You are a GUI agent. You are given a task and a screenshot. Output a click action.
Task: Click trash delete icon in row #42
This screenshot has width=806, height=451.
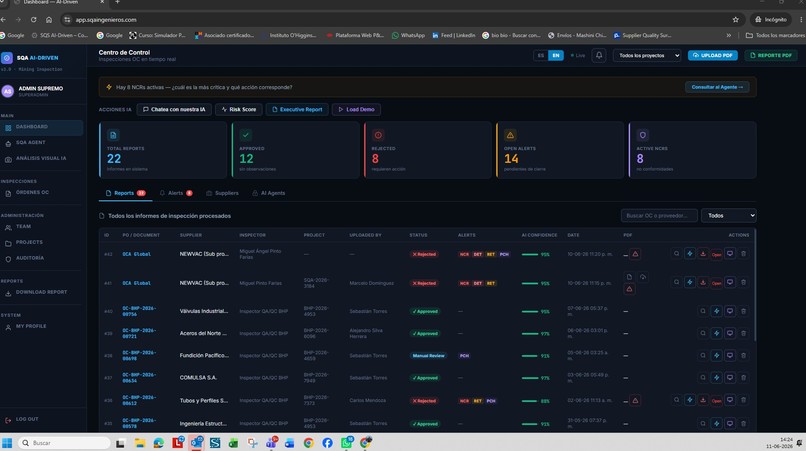pos(743,254)
